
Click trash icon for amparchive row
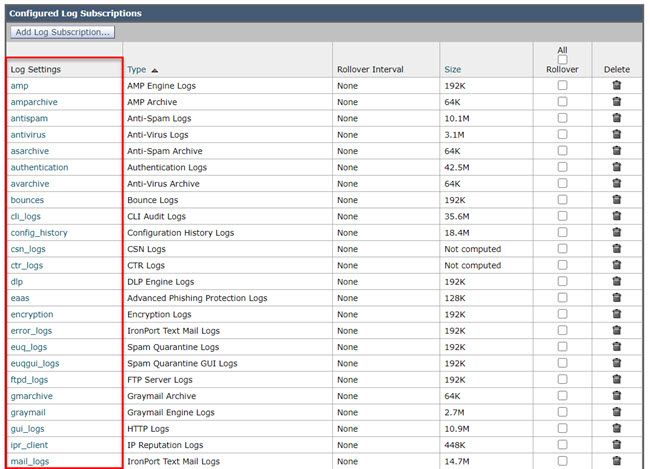tap(616, 101)
